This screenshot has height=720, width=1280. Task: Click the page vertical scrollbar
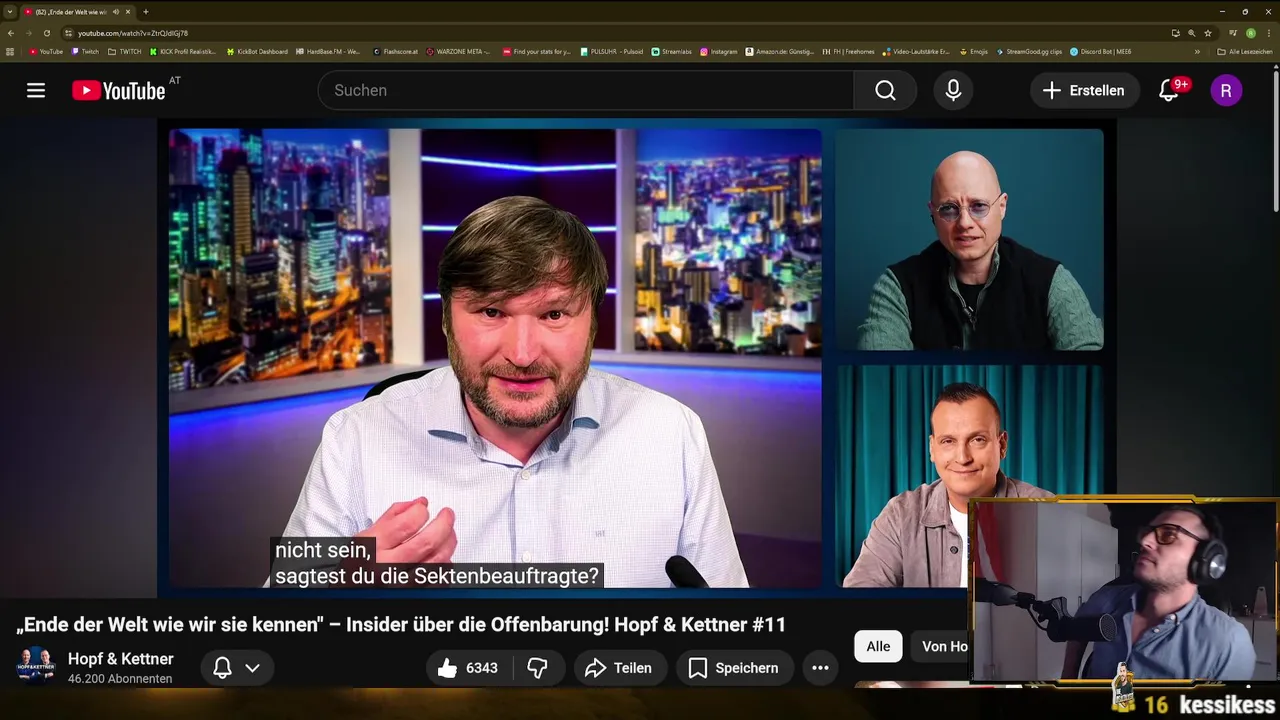point(1276,140)
